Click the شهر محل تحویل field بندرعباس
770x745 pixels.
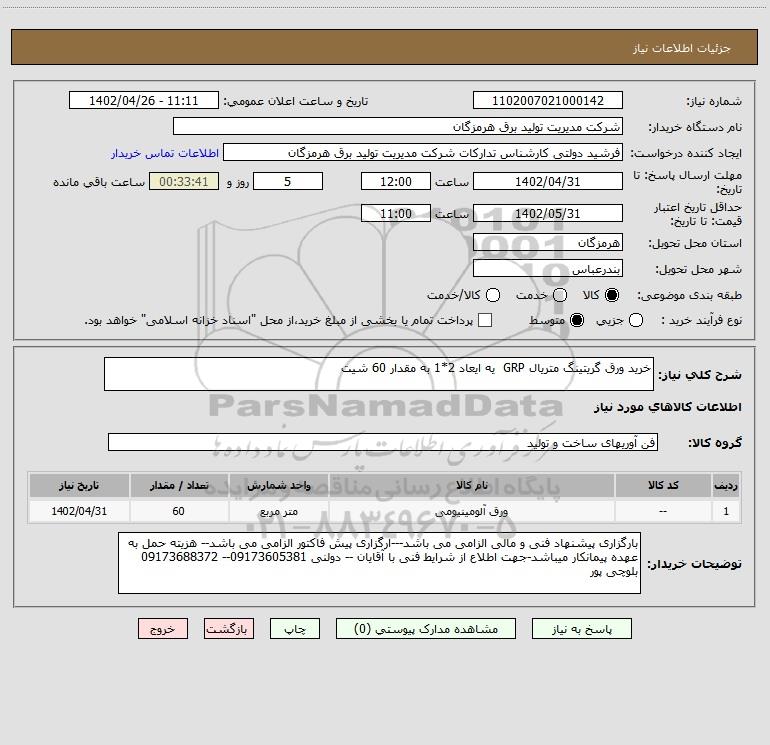548,268
